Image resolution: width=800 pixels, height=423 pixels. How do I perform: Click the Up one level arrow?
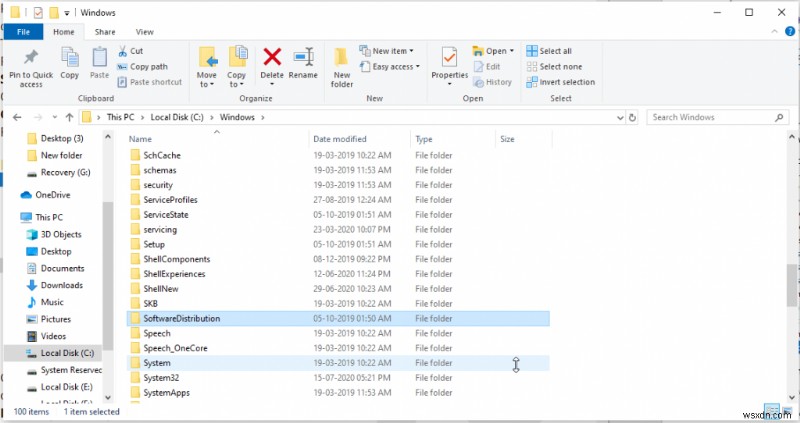click(x=69, y=117)
